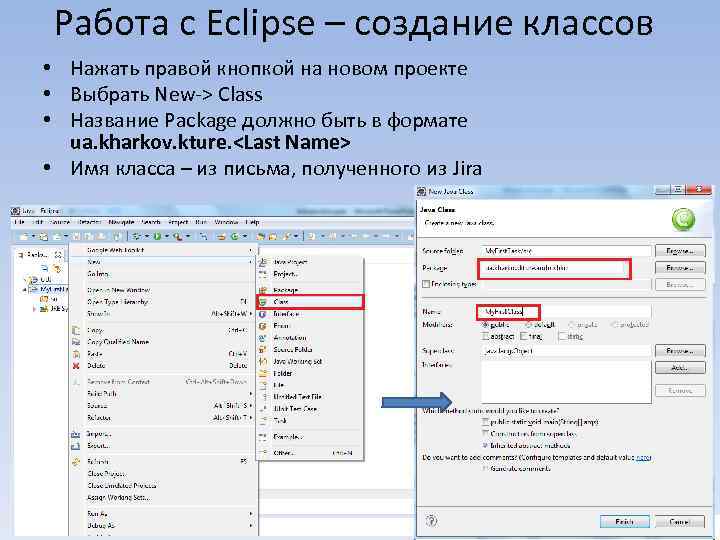This screenshot has height=540, width=720.
Task: Open the Project menu in Eclipse menu bar
Action: click(x=178, y=222)
